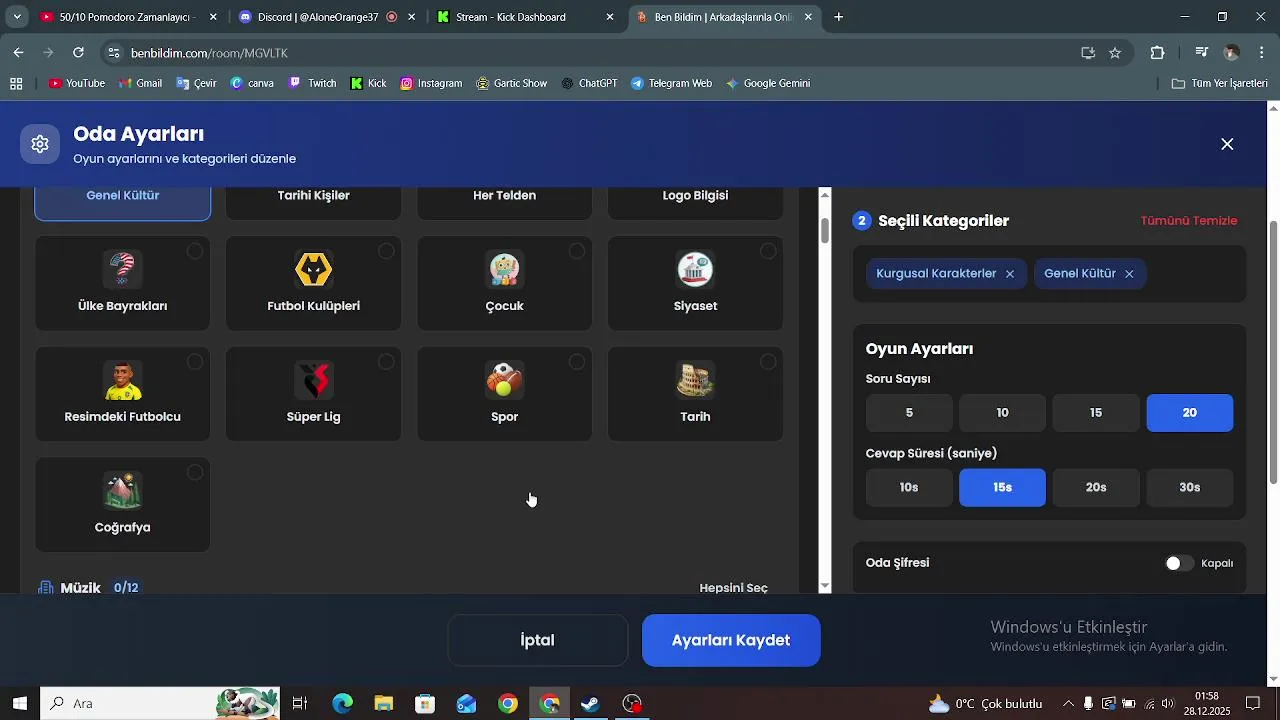Viewport: 1280px width, 720px height.
Task: Set Soru Sayısı to 15
Action: pos(1096,413)
